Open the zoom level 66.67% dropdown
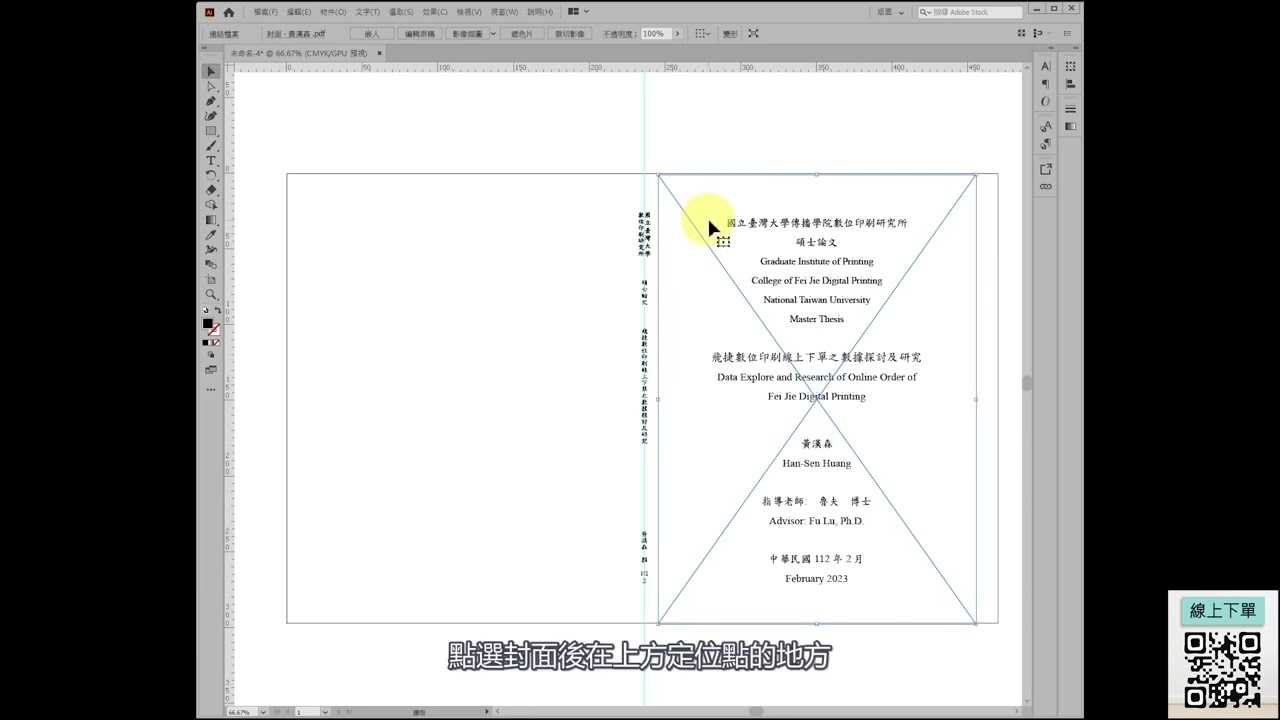1280x720 pixels. point(263,711)
